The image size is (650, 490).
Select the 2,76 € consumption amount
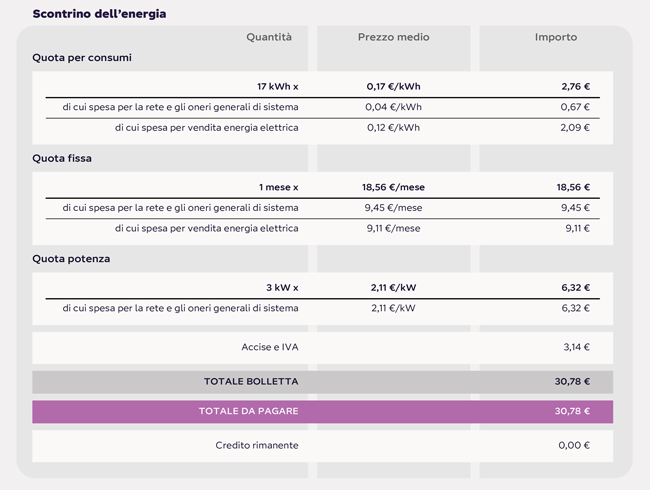click(575, 87)
